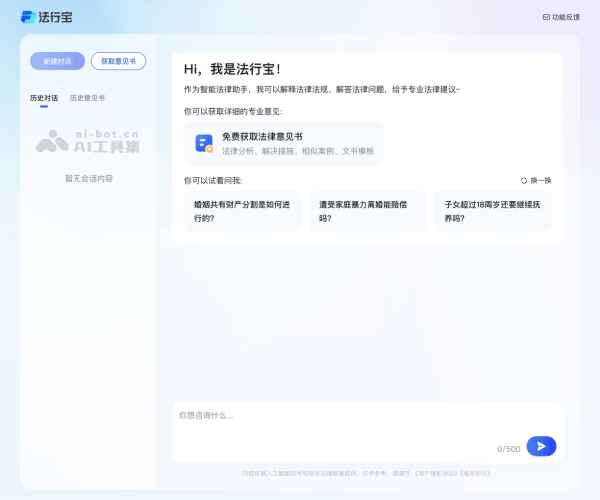Click the 法行宝 logo icon
600x500 pixels.
[x=27, y=17]
